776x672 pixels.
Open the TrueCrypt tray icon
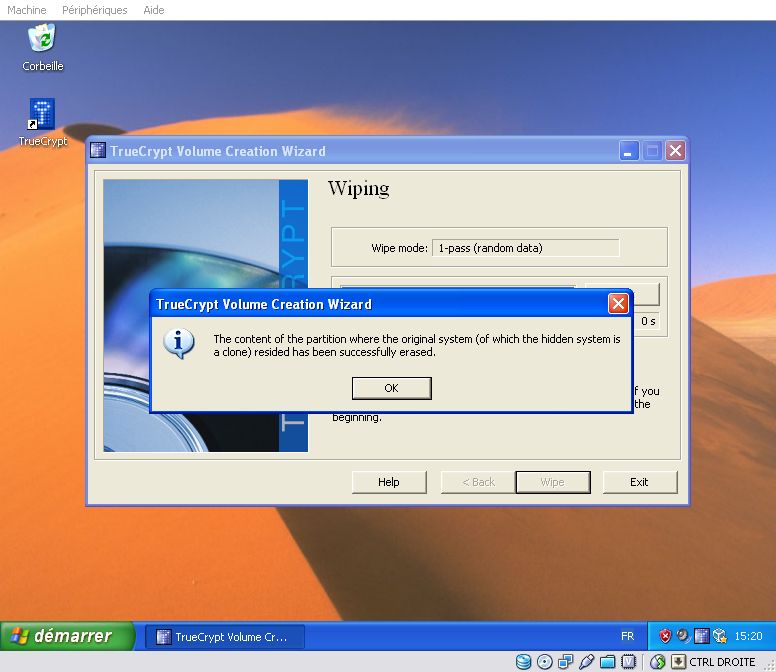click(701, 636)
